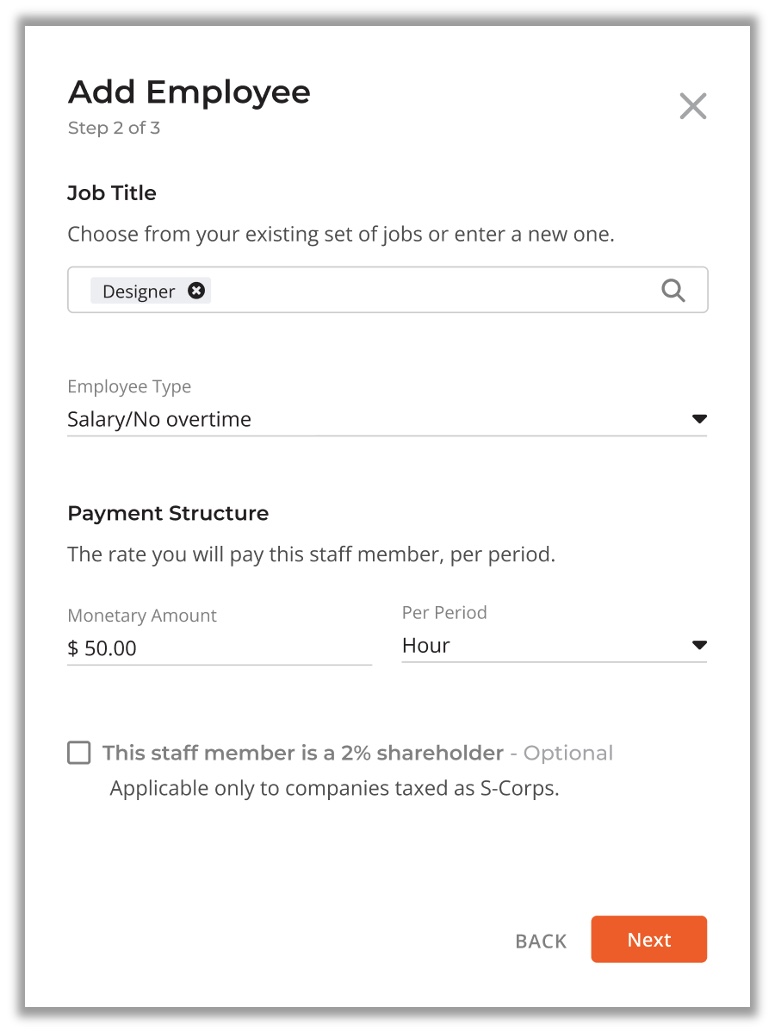Open the Salary/No overtime selection
This screenshot has width=774, height=1032.
pyautogui.click(x=387, y=419)
